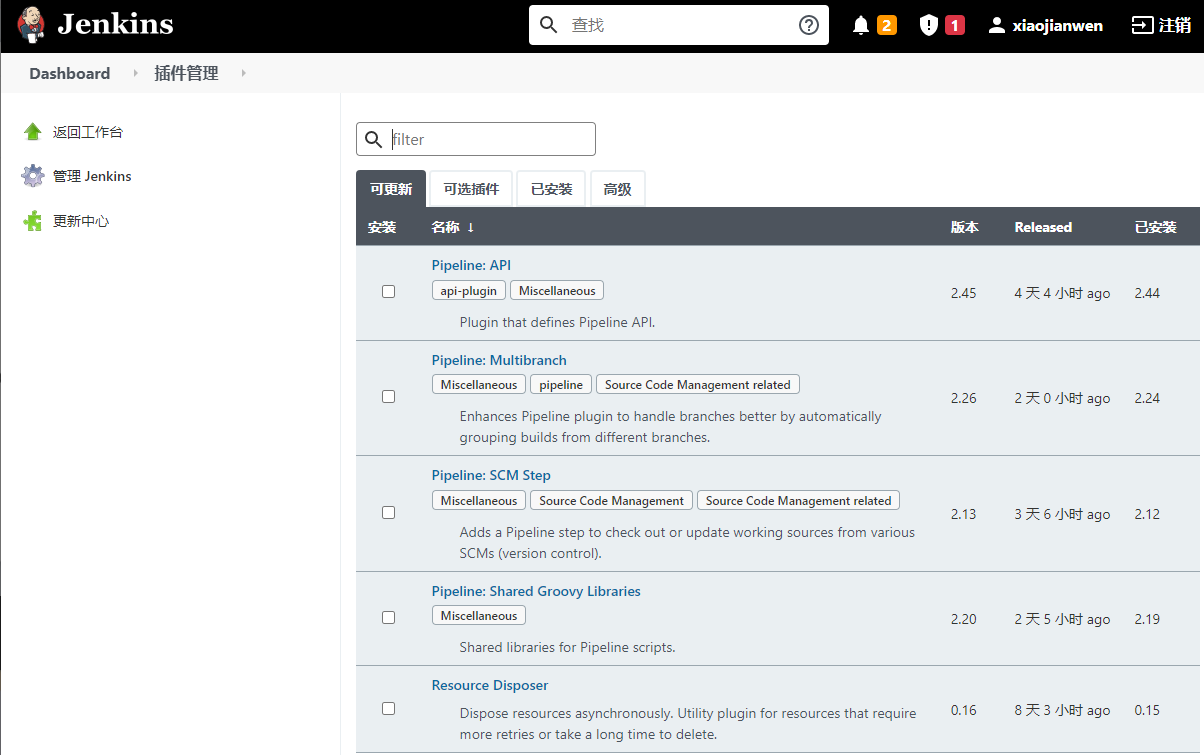The image size is (1204, 755).
Task: Check the Pipeline: SCM Step checkbox
Action: [389, 512]
